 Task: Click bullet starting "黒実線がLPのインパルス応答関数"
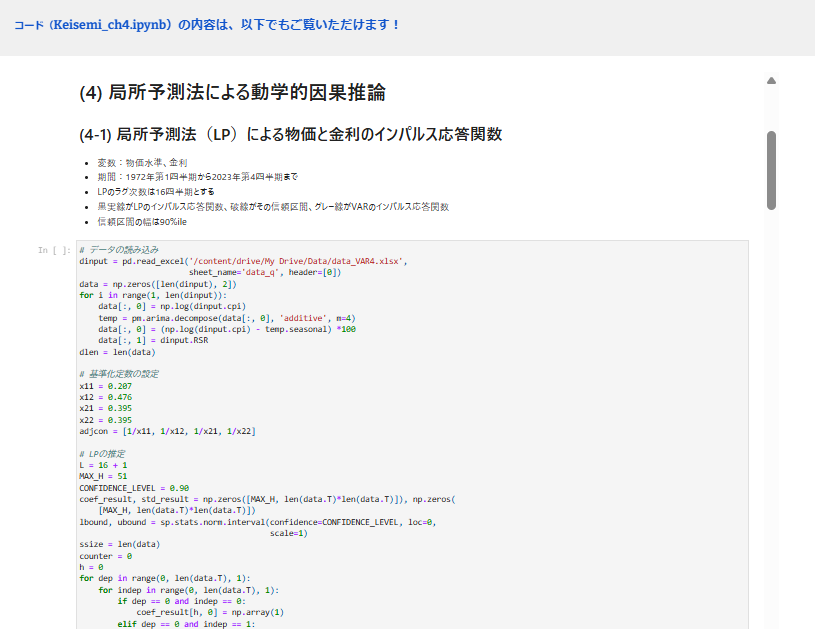tap(273, 207)
